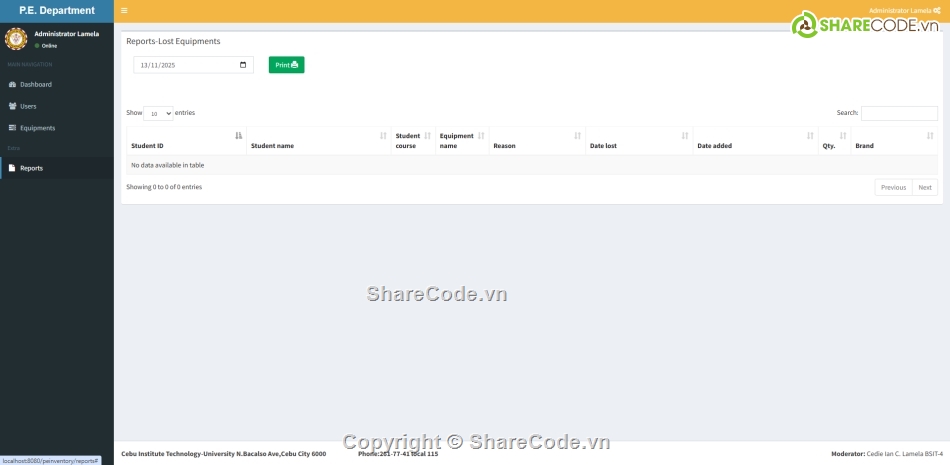
Task: Open the Show entries count dropdown
Action: pyautogui.click(x=158, y=114)
